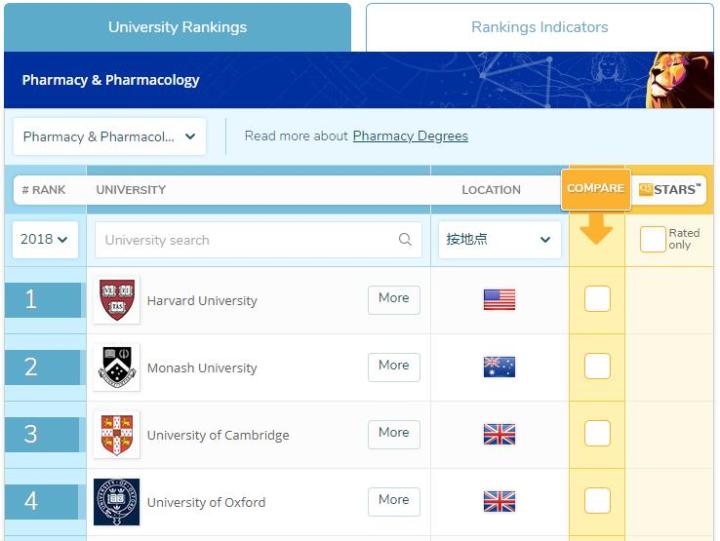720x541 pixels.
Task: Click the UK flag beside Cambridge
Action: (499, 434)
